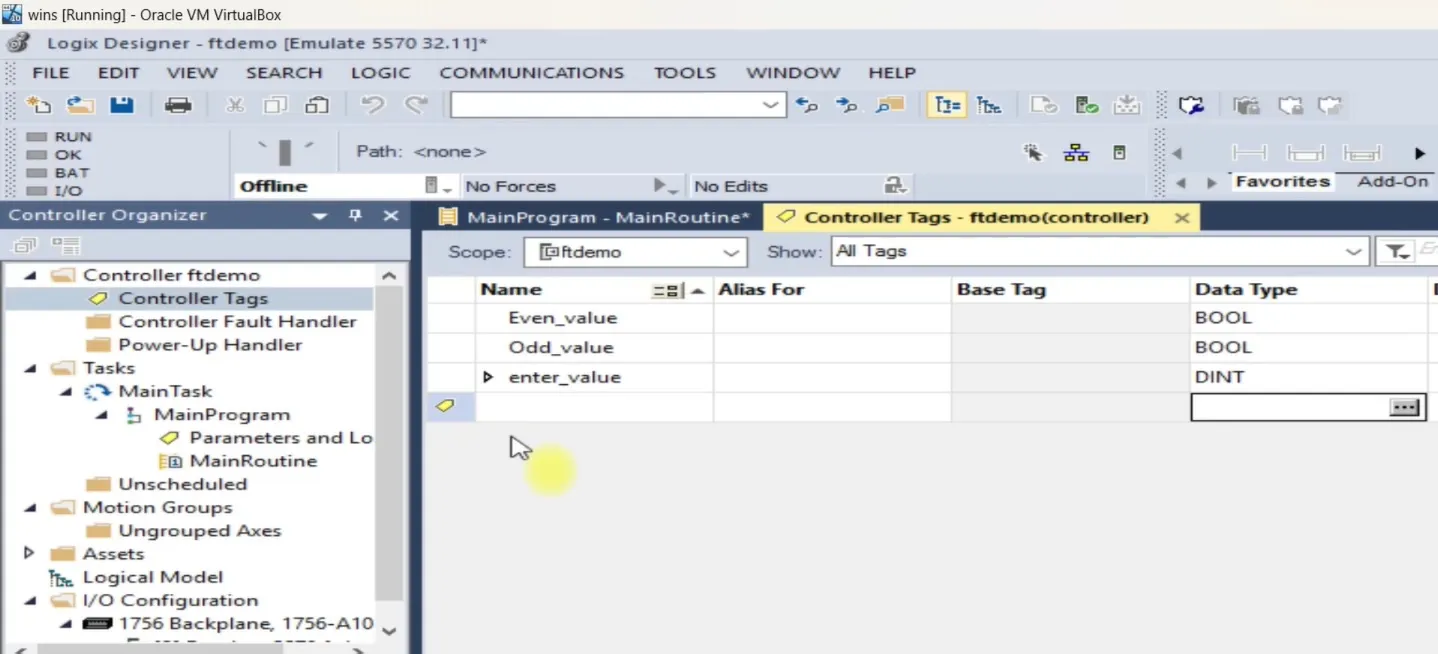Toggle the Logical Organizer view icon

988,105
